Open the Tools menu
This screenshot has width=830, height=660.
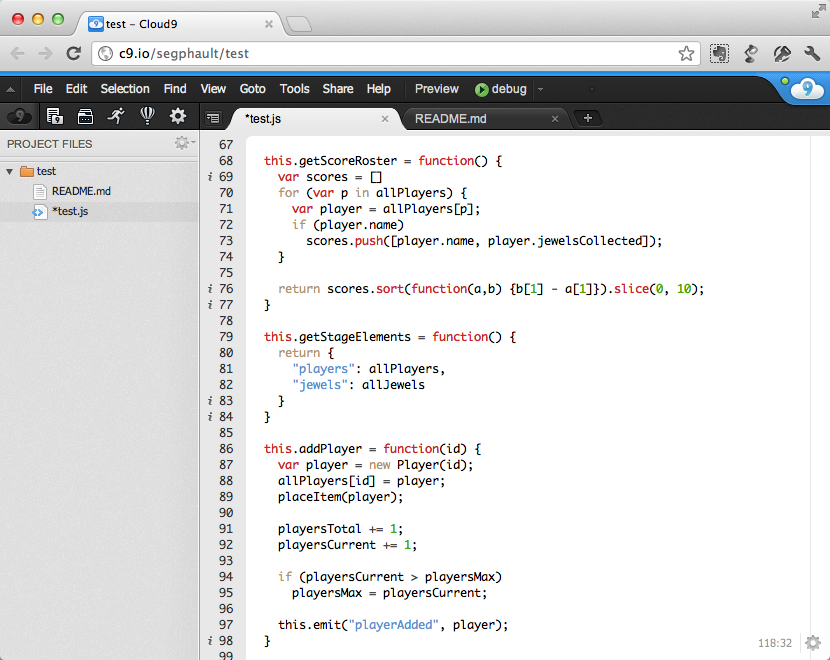[x=294, y=88]
